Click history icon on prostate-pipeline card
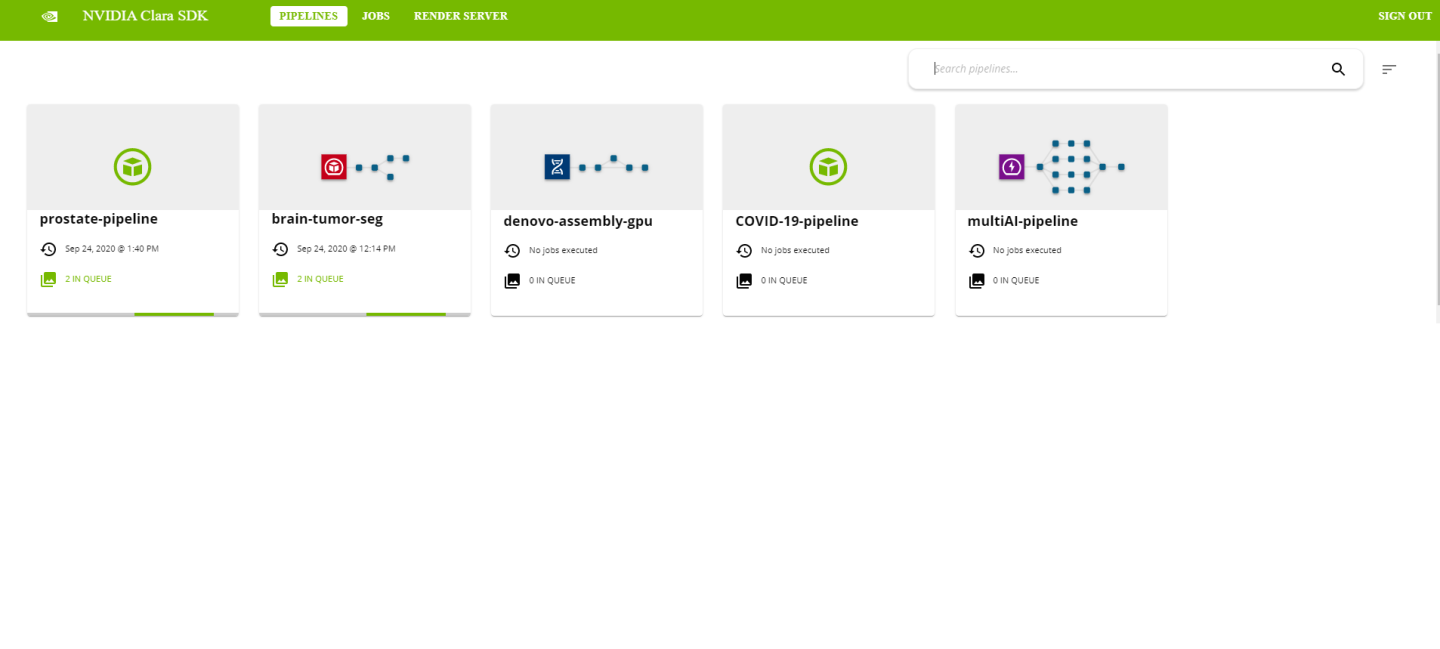Screen dimensions: 1440x649 (x=48, y=249)
